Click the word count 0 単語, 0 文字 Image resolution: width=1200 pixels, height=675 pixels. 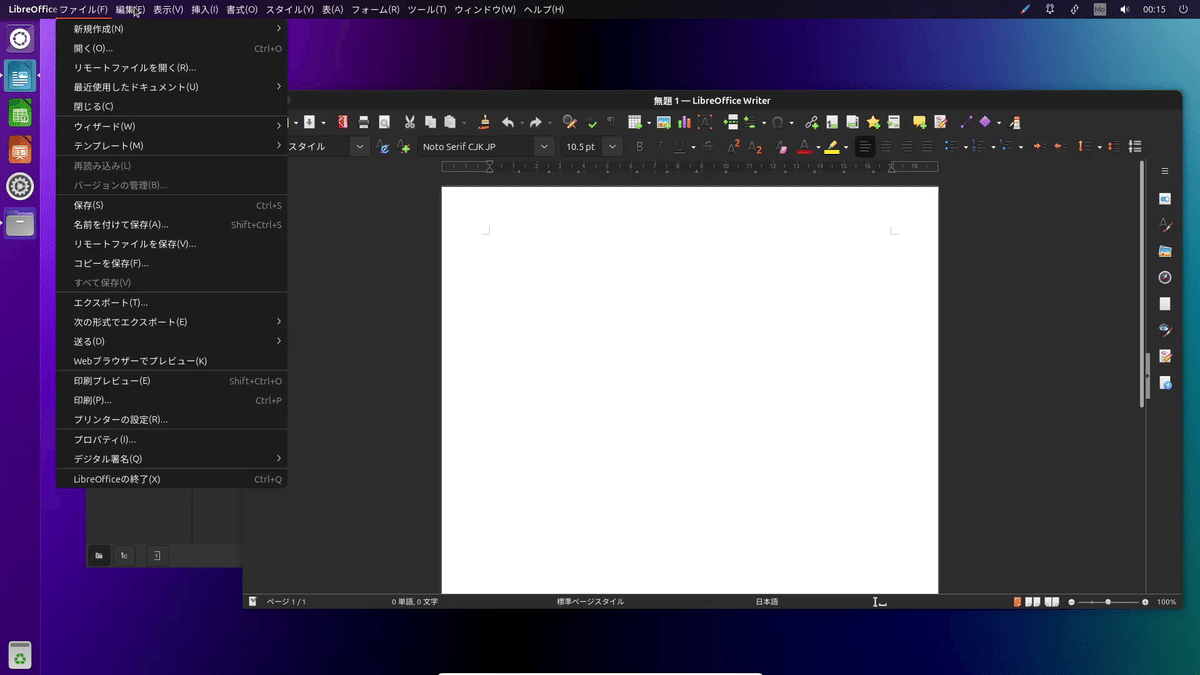tap(415, 602)
